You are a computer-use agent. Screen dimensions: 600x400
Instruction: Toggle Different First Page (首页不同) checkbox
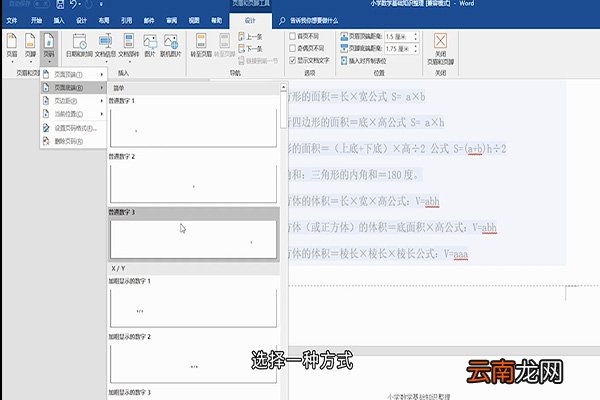point(292,36)
